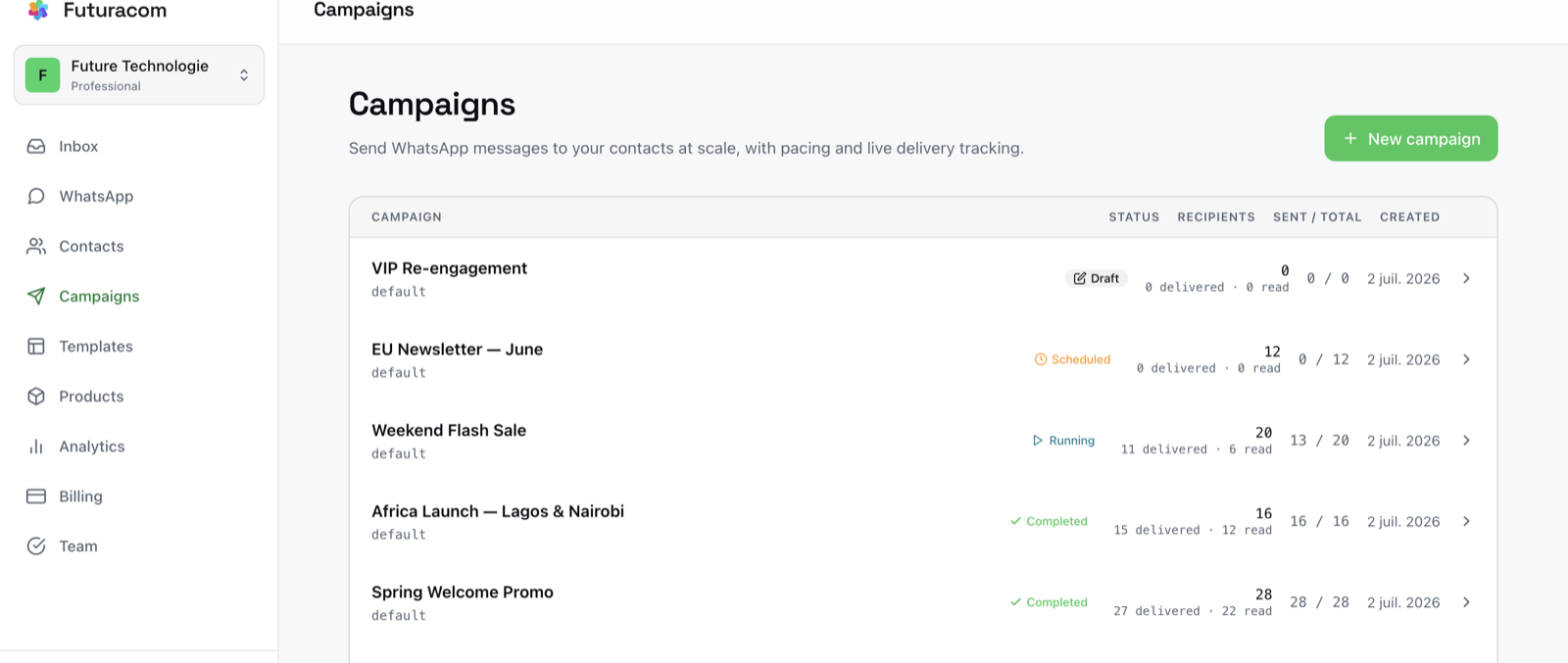The height and width of the screenshot is (663, 1568).
Task: Open Africa Launch — Lagos & Nairobi campaign
Action: 498,511
